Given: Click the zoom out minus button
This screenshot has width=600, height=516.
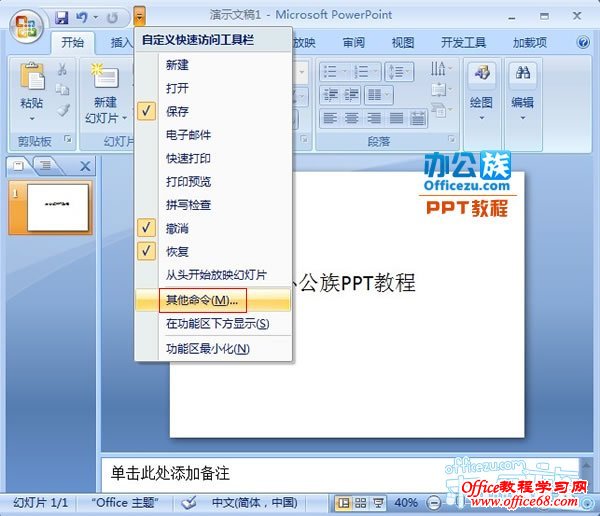Looking at the screenshot, I should [x=434, y=503].
